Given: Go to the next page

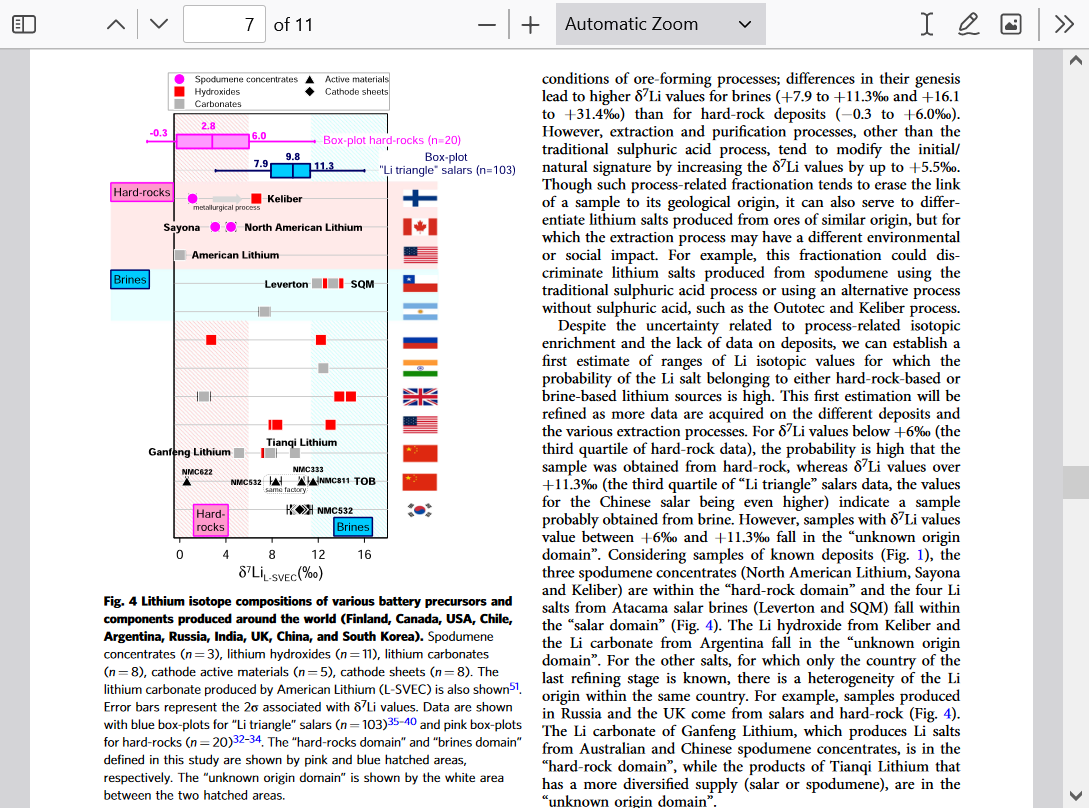Looking at the screenshot, I should pos(159,24).
